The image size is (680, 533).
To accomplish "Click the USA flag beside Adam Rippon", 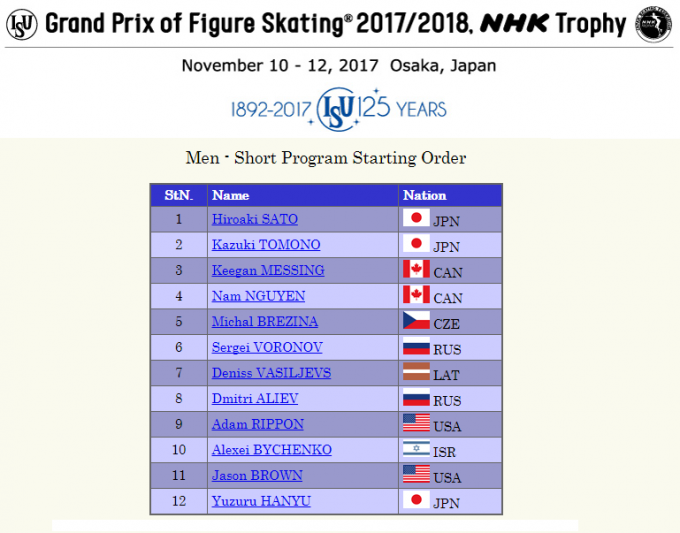I will pos(415,424).
